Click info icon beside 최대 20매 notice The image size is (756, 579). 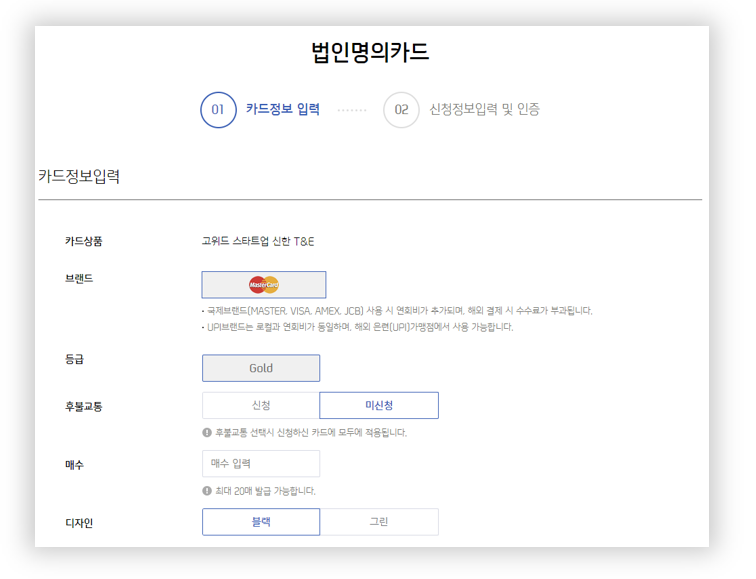coord(207,491)
